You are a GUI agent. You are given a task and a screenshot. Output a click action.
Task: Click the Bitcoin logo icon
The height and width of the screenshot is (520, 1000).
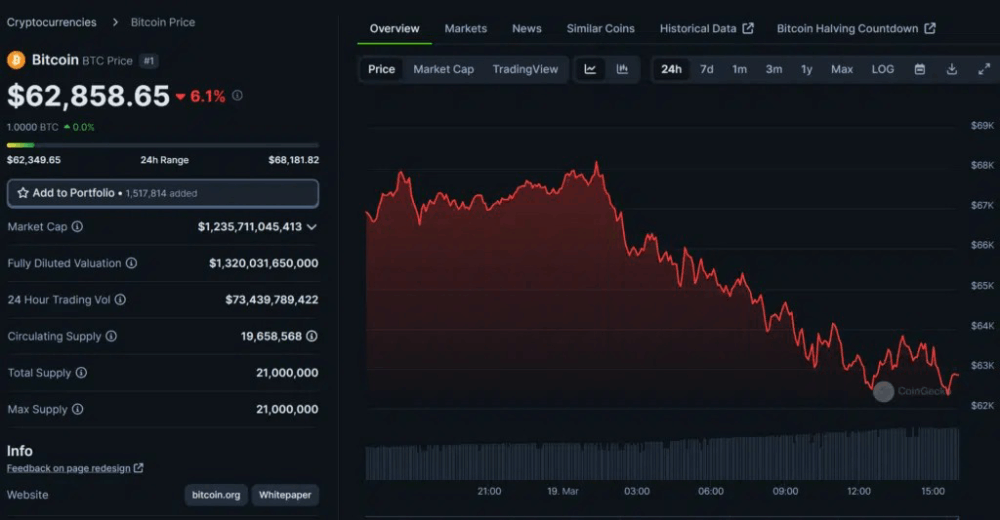16,60
